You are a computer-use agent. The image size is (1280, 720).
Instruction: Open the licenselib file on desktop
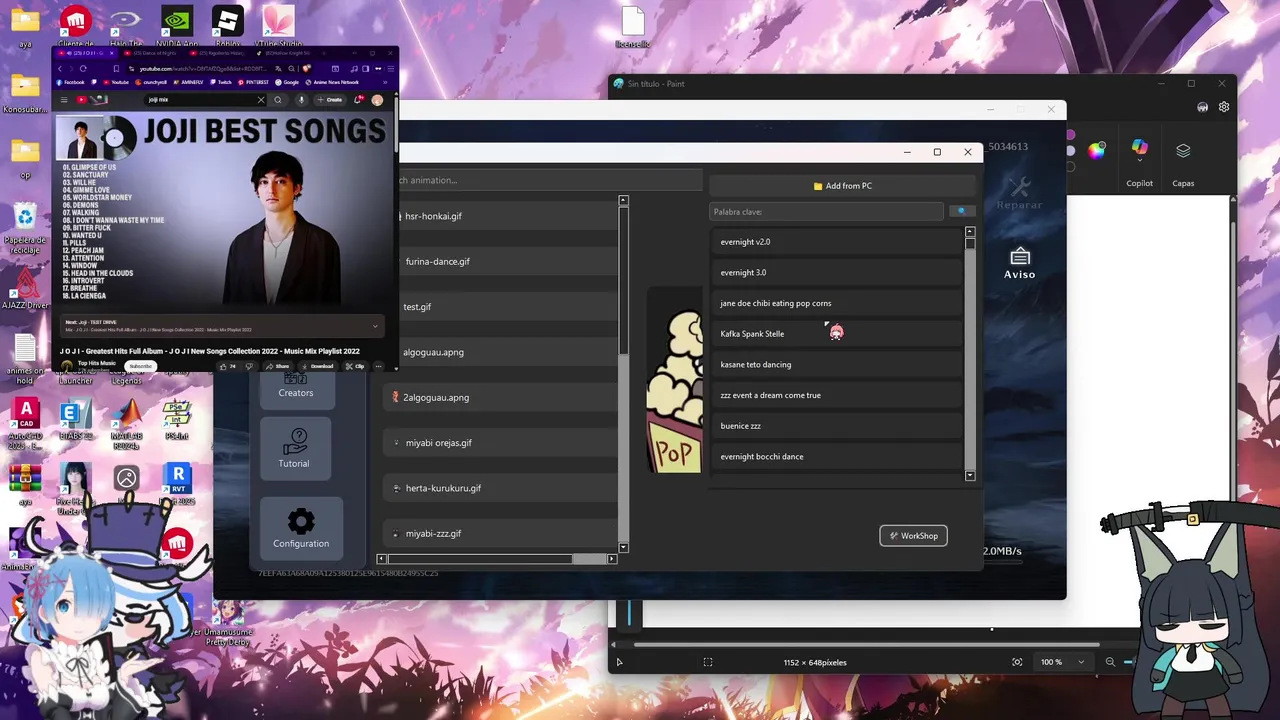633,28
